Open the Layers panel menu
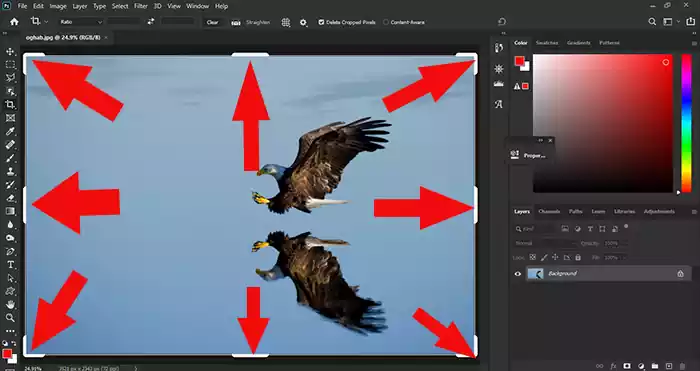Viewport: 700px width, 371px height. click(694, 212)
